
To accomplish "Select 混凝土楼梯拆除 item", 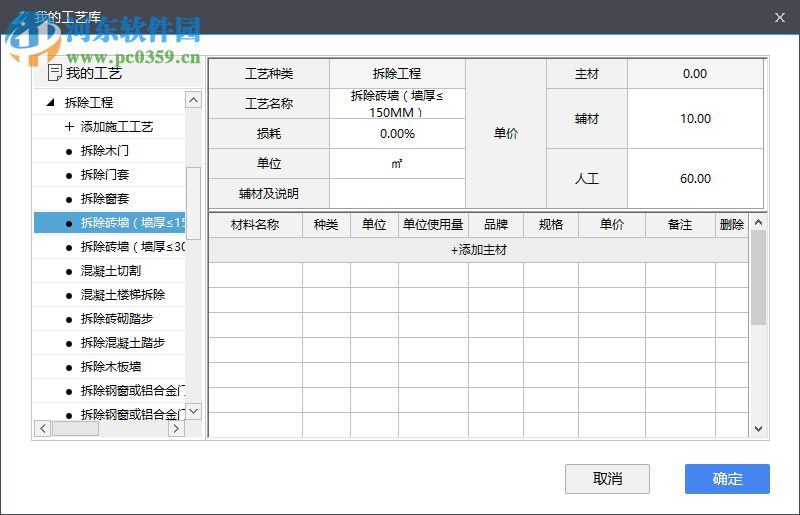I will coord(109,295).
